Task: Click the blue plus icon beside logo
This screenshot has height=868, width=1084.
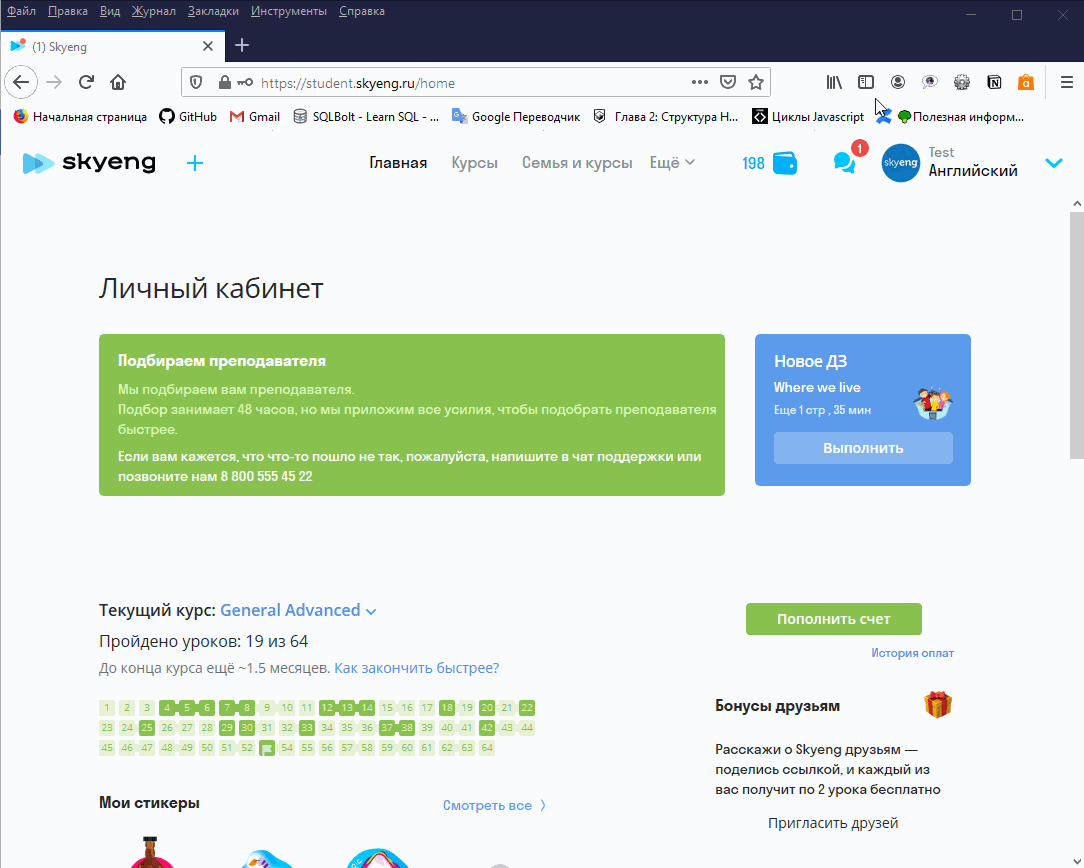Action: tap(195, 163)
